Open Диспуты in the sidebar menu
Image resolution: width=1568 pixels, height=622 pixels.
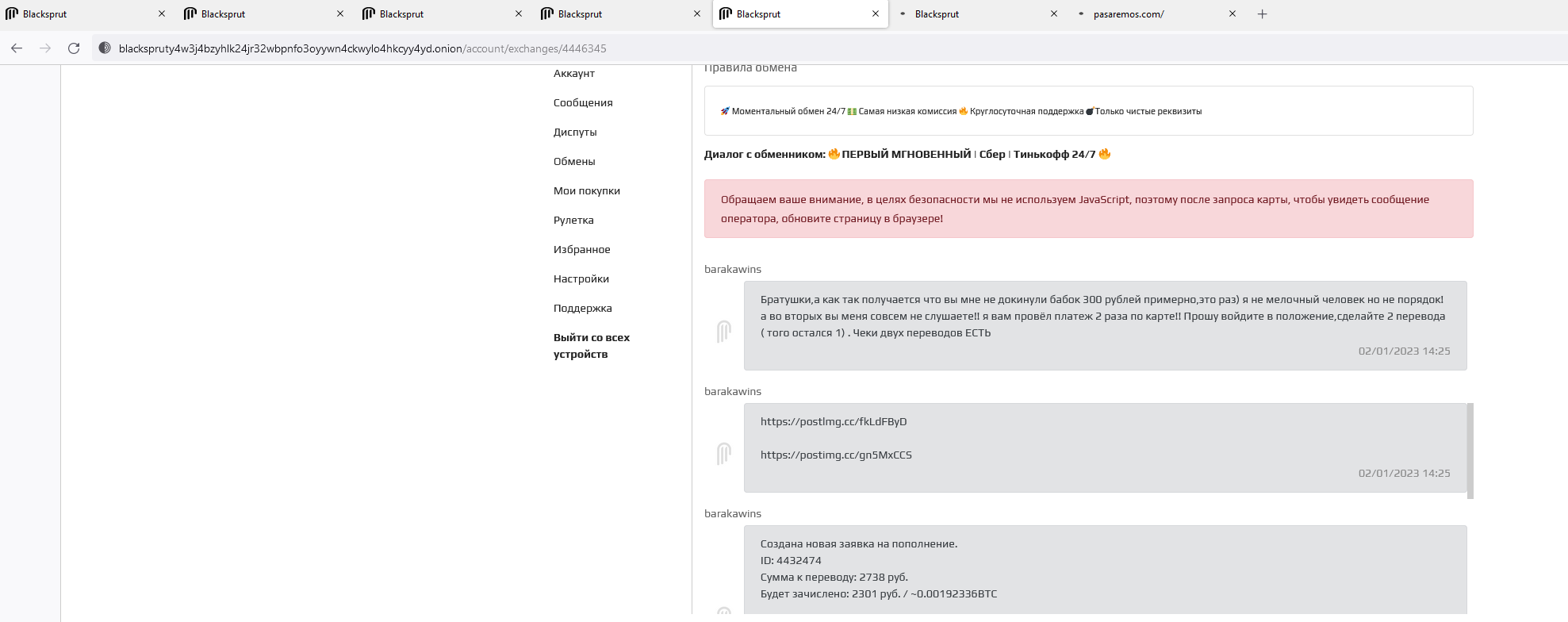click(575, 132)
